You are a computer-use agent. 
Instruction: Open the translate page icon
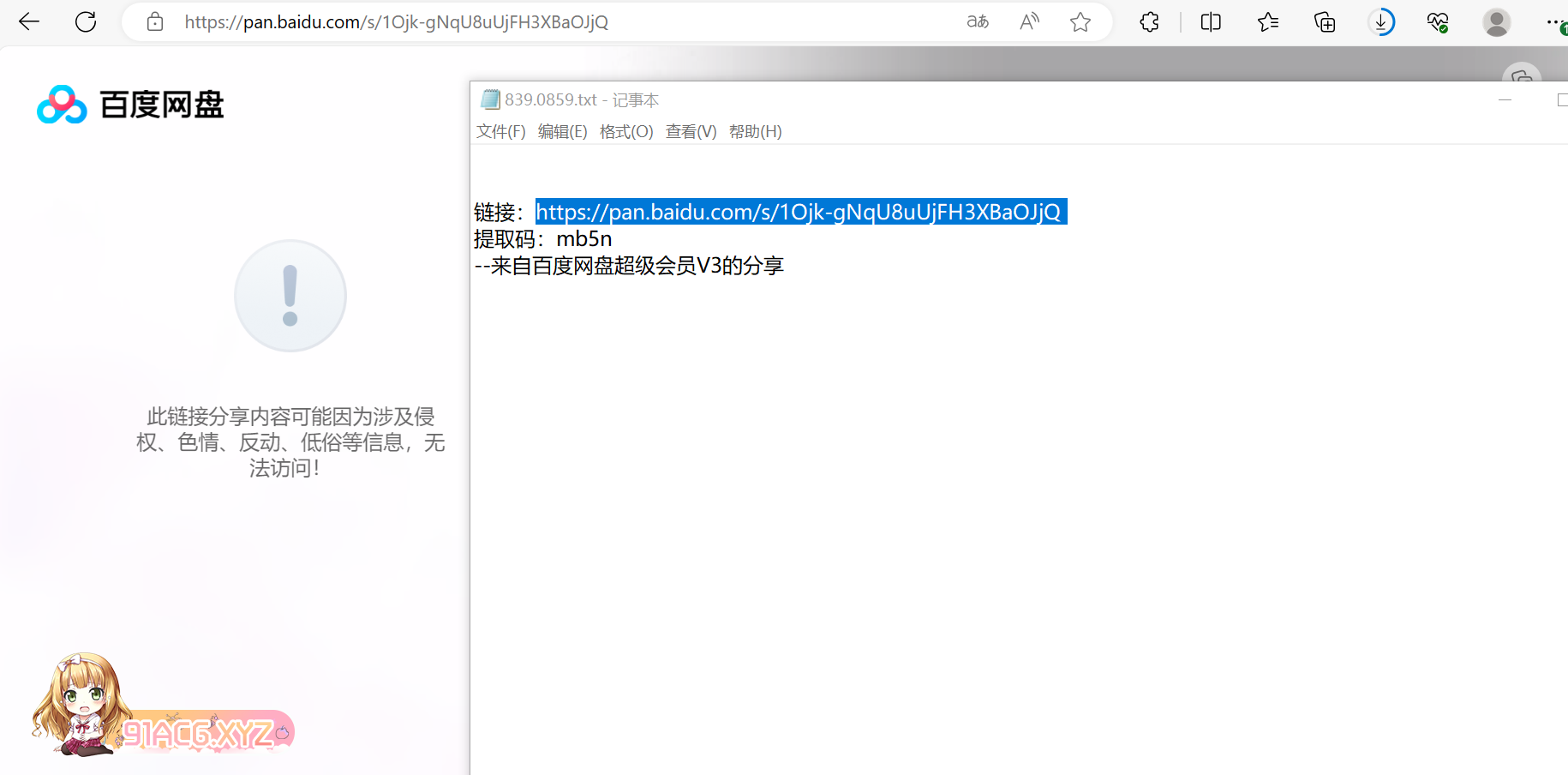(x=978, y=22)
